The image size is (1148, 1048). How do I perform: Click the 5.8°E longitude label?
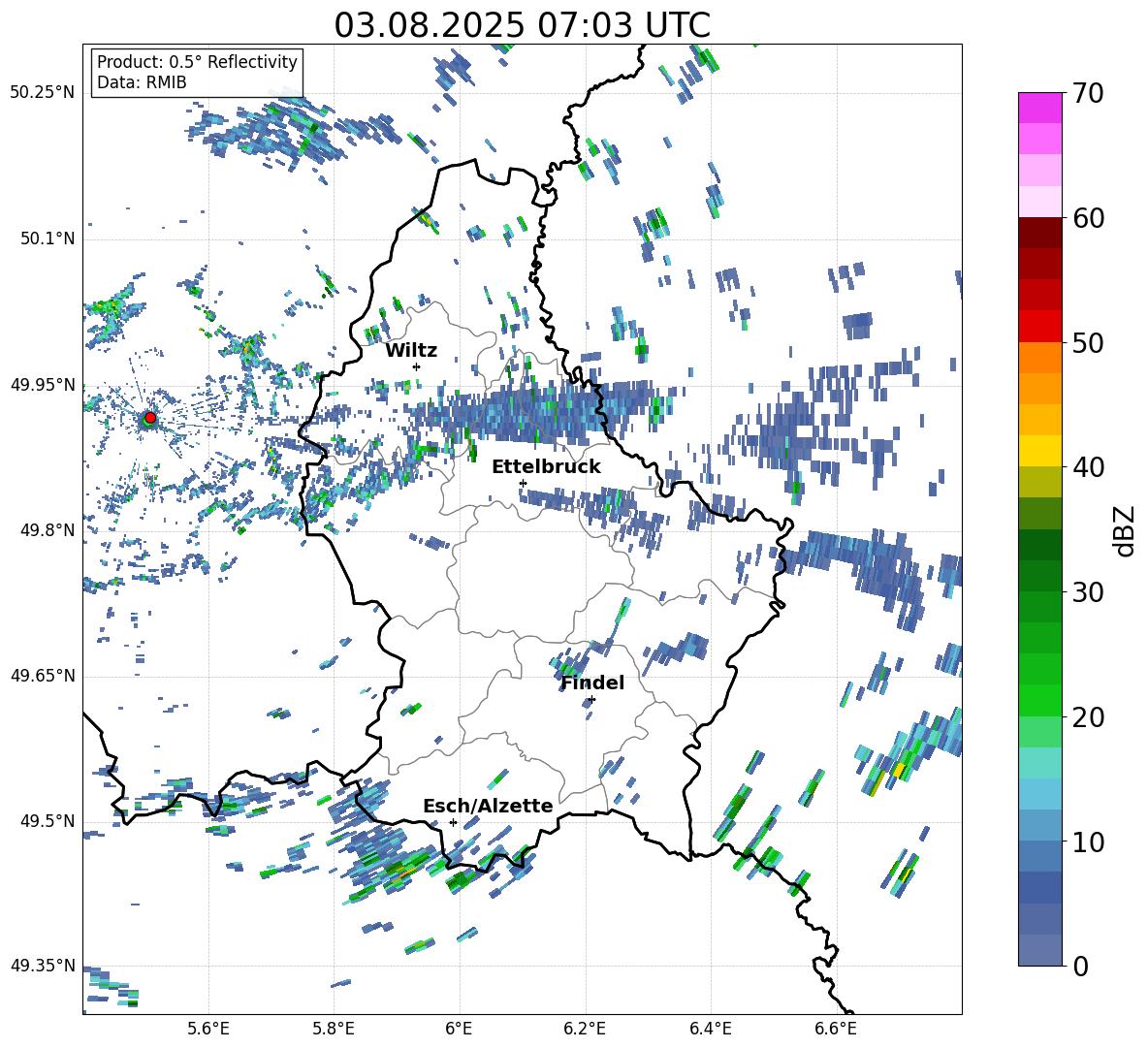pyautogui.click(x=334, y=1029)
